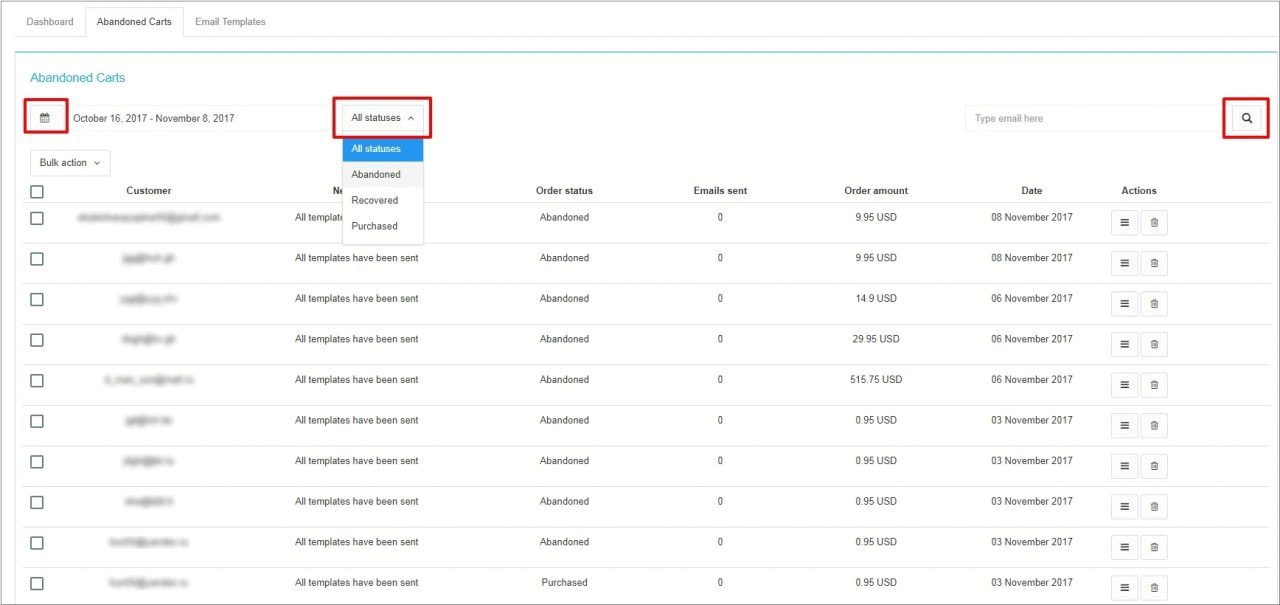Viewport: 1280px width, 605px height.
Task: Click the Order status column header
Action: [x=564, y=191]
